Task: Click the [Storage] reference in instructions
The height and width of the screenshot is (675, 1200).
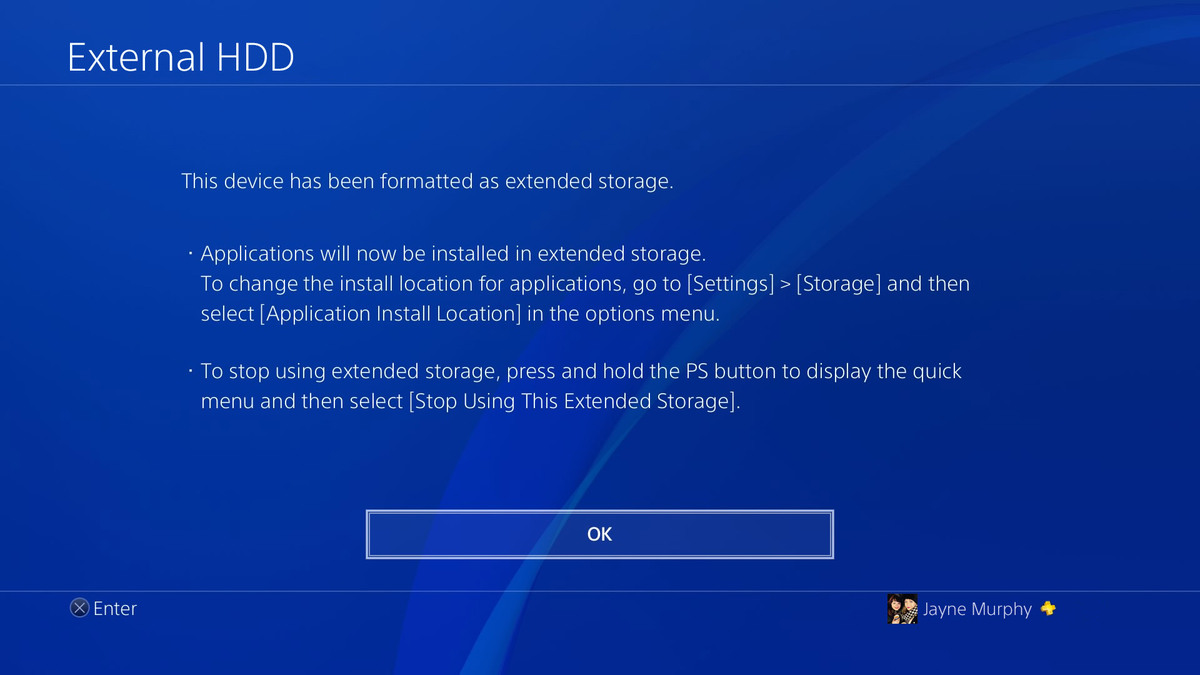Action: click(x=839, y=284)
